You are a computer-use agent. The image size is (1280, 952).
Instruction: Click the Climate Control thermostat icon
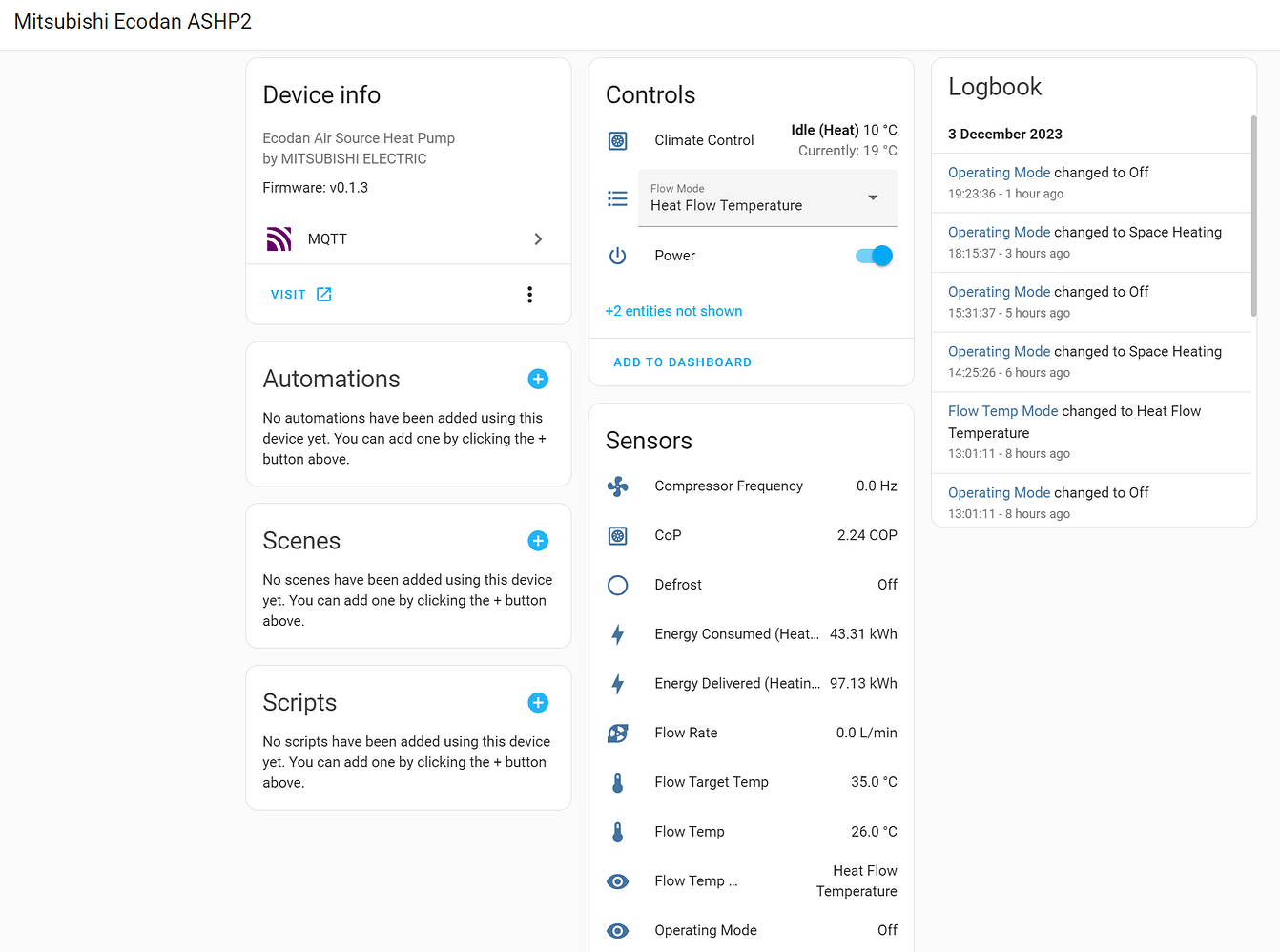click(x=618, y=141)
